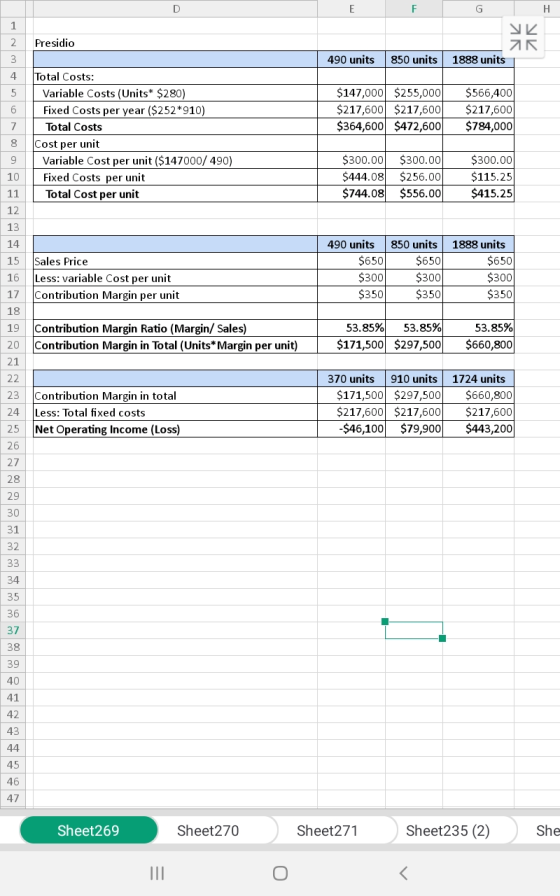Select column G header

click(478, 9)
